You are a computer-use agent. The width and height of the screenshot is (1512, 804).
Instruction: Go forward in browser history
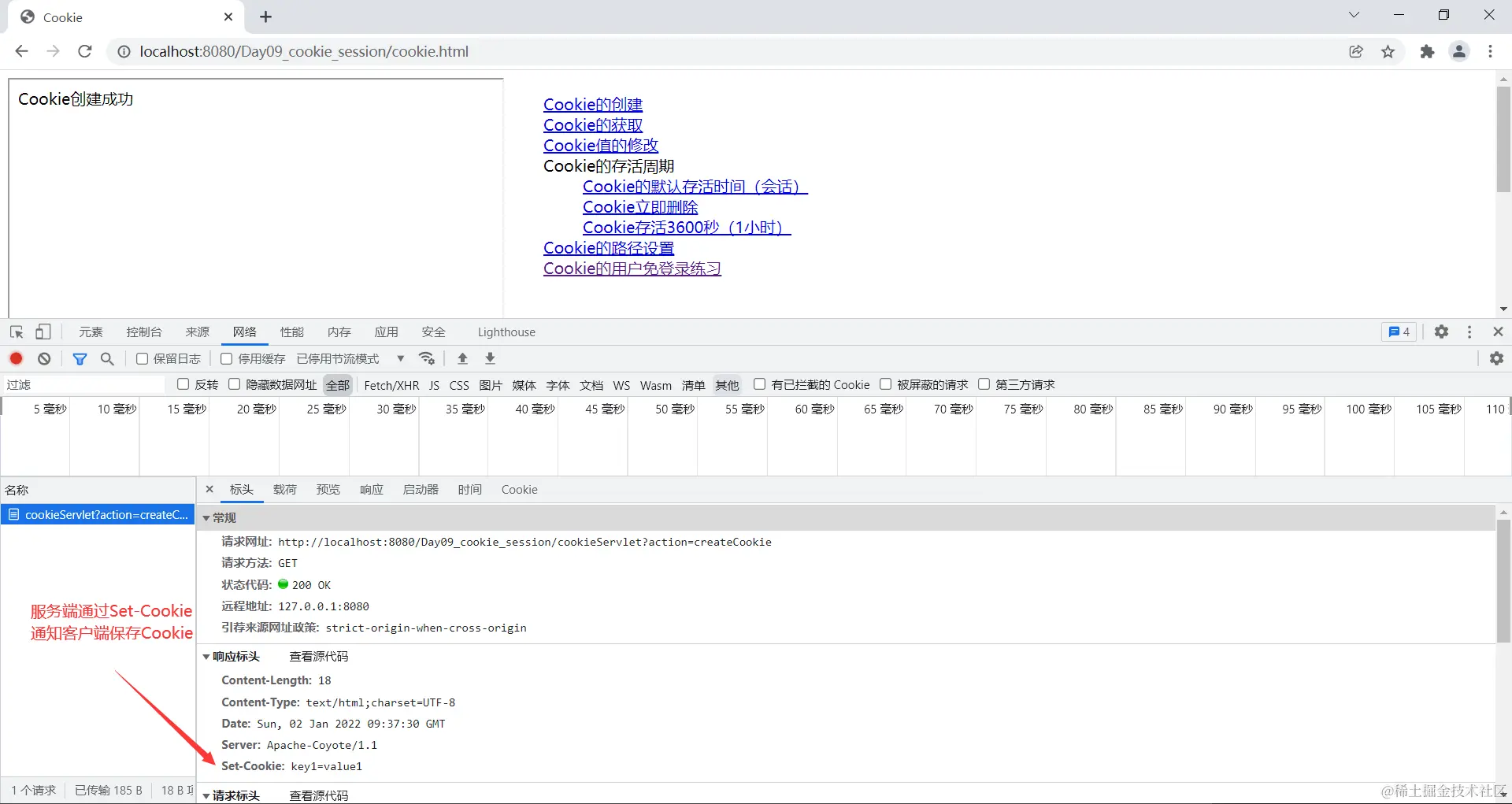[x=53, y=51]
